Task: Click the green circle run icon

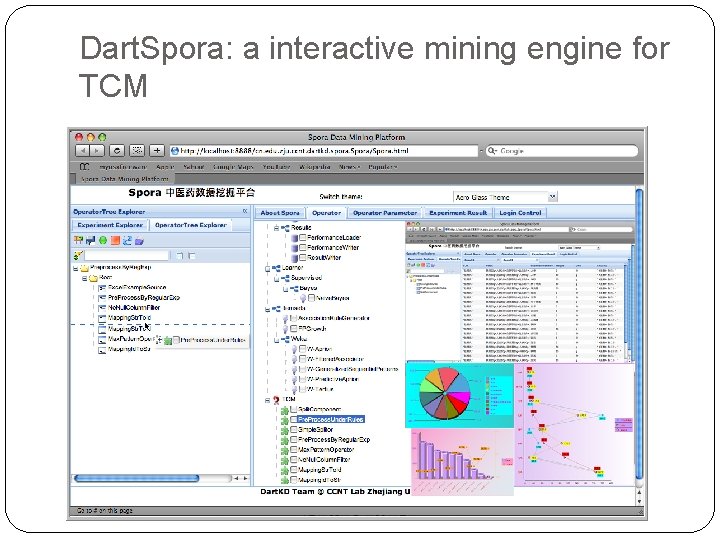Action: [x=103, y=240]
